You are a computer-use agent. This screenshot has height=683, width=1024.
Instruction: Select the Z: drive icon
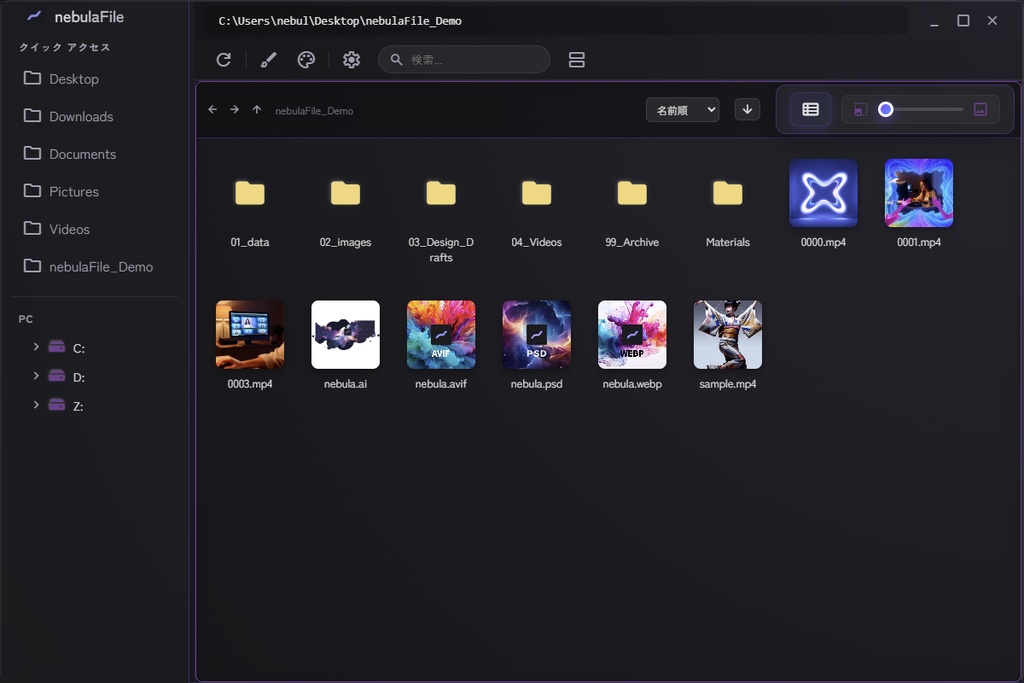click(57, 405)
